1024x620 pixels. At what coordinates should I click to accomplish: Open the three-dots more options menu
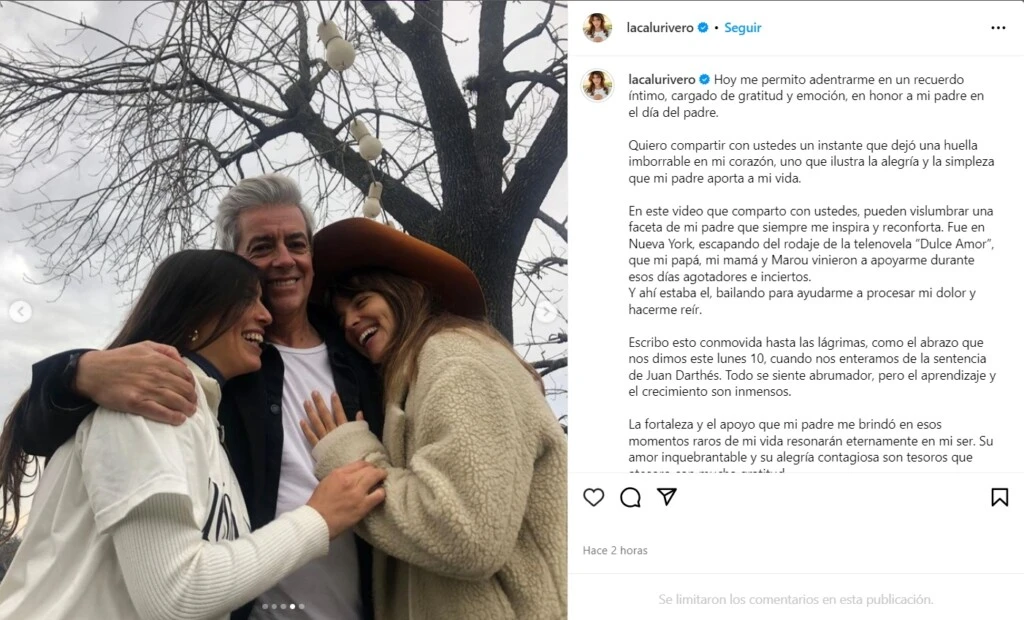(998, 27)
